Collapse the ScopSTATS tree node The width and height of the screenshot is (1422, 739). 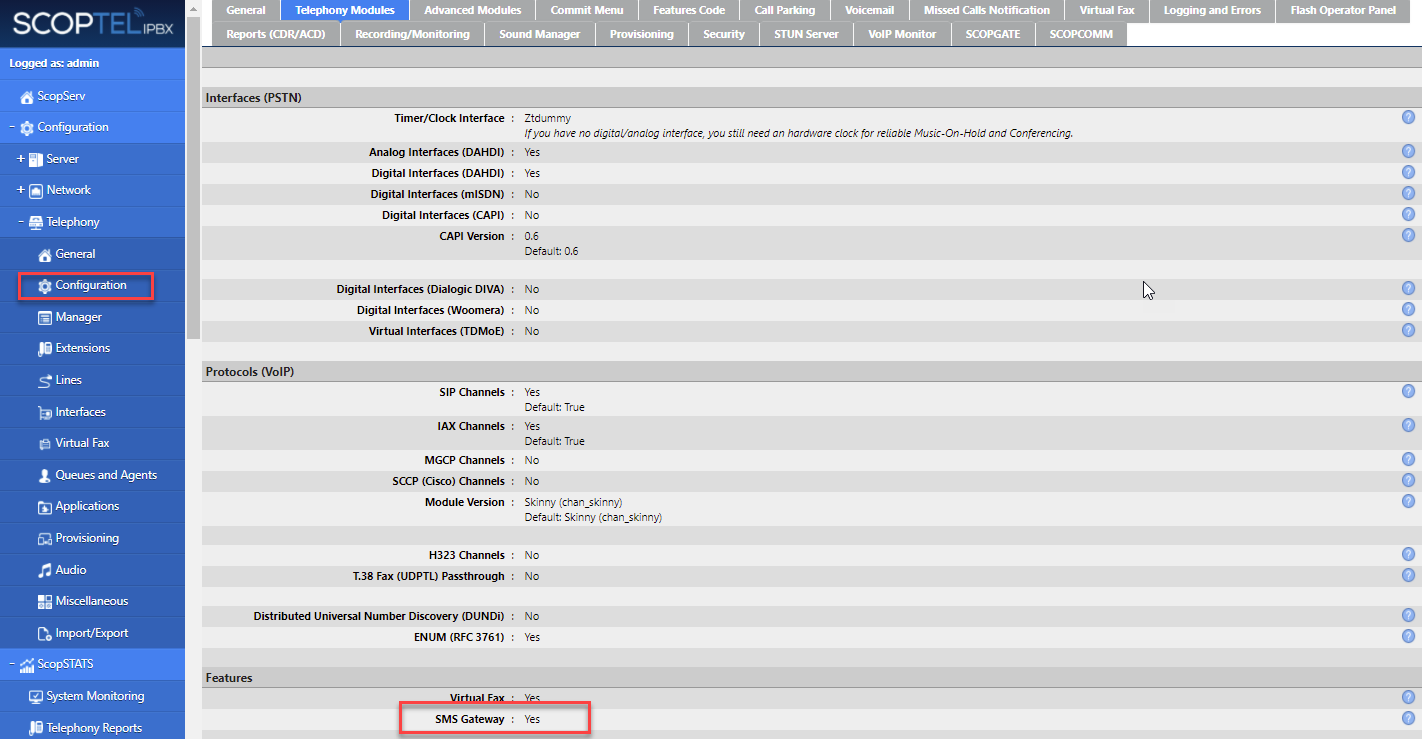[12, 664]
